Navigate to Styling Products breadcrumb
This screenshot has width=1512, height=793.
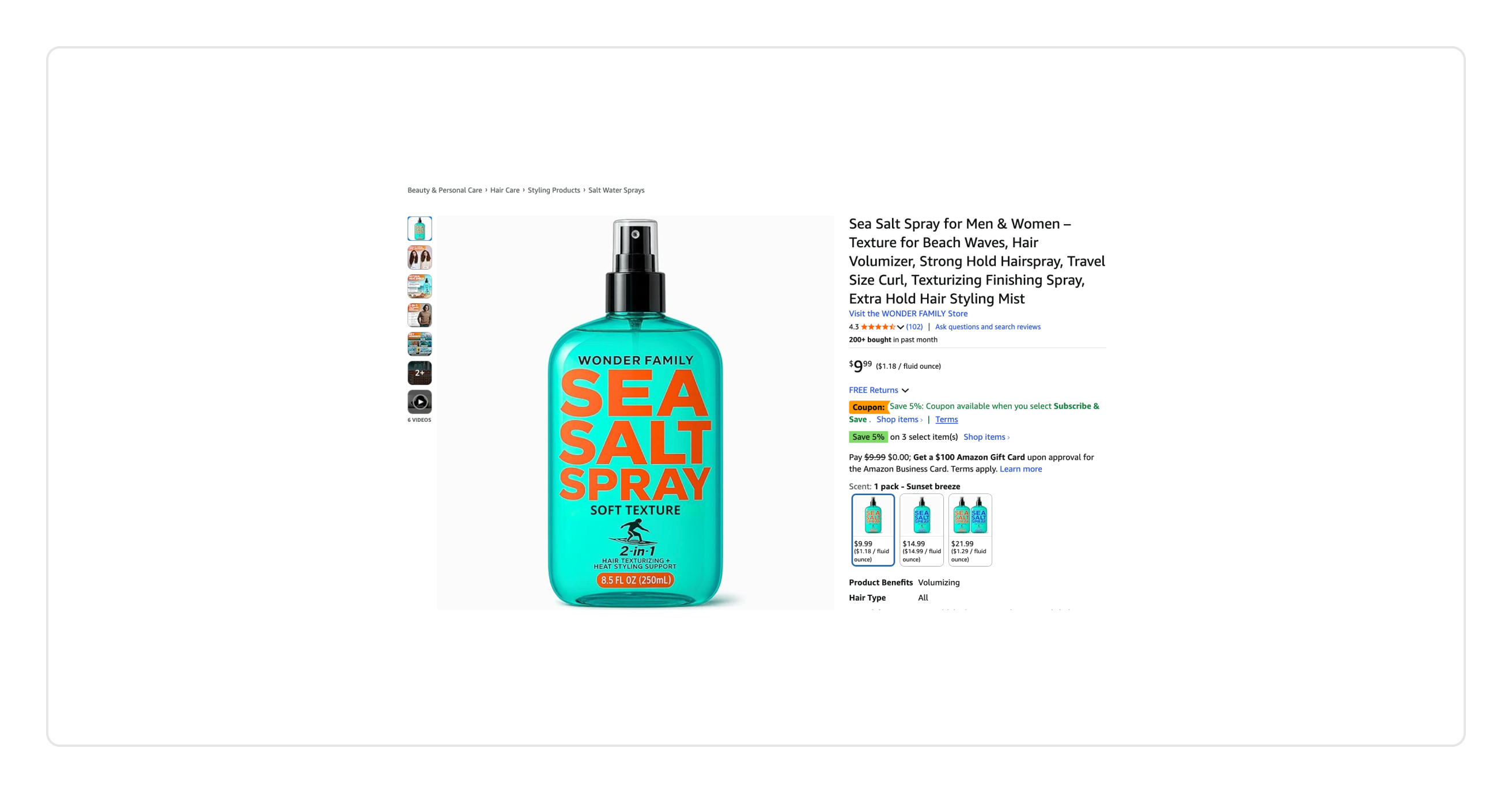[x=554, y=190]
